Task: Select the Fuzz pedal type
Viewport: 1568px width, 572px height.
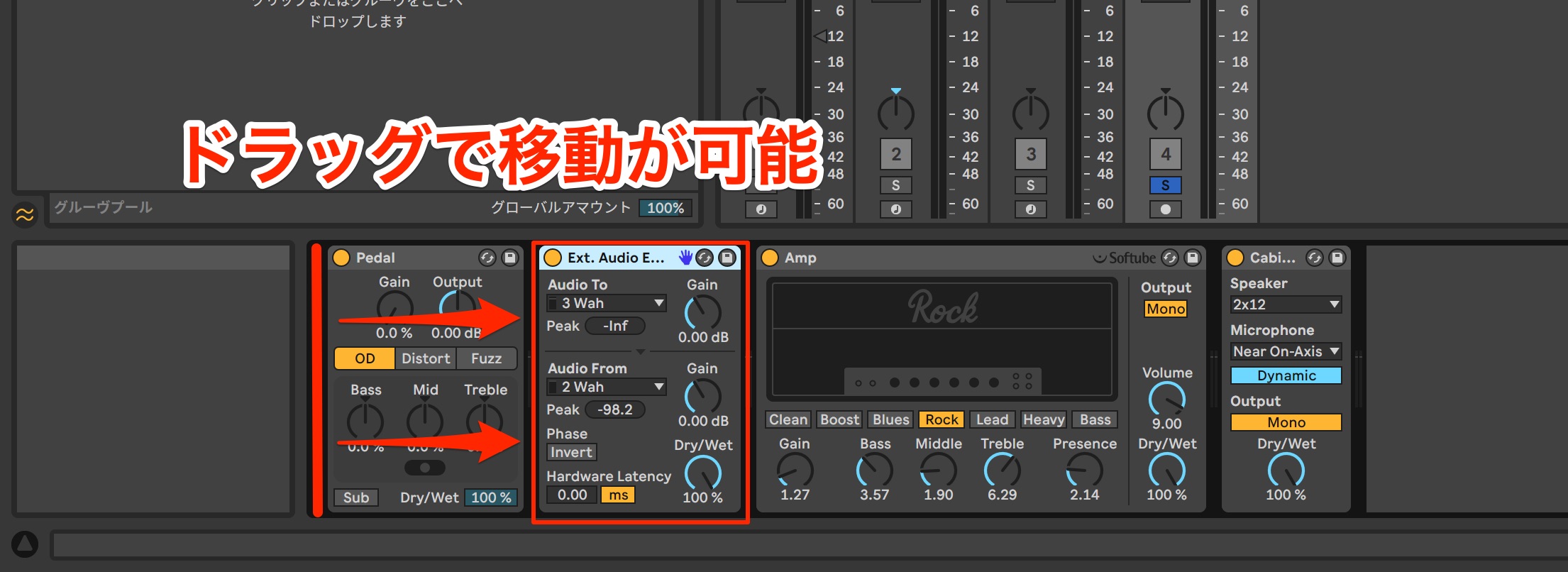Action: (x=486, y=358)
